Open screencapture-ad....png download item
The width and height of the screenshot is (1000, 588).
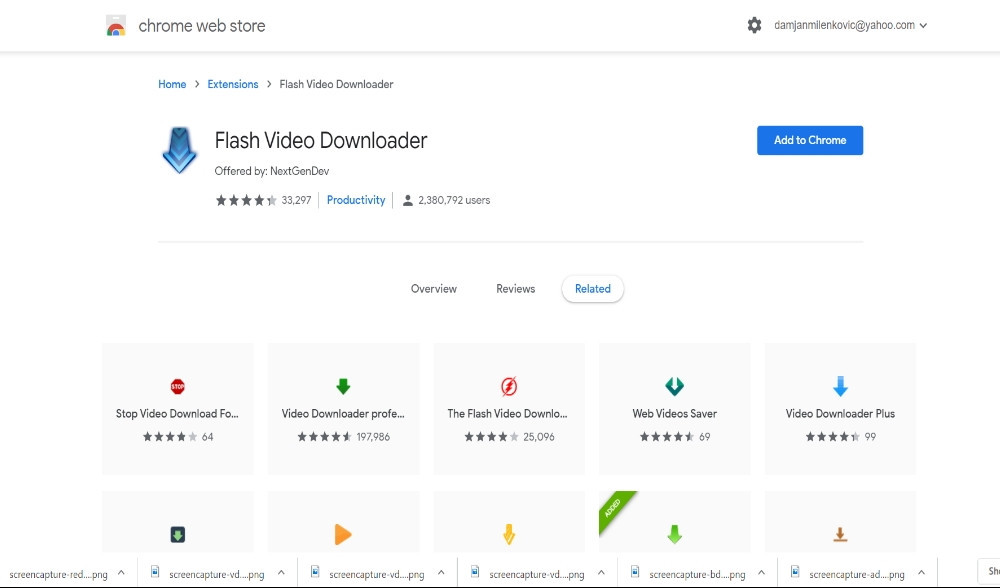[x=857, y=574]
